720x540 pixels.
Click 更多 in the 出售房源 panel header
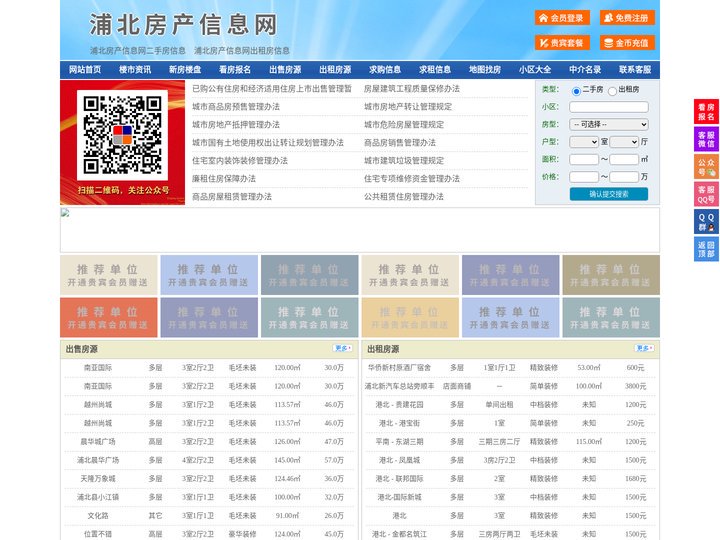[x=343, y=349]
